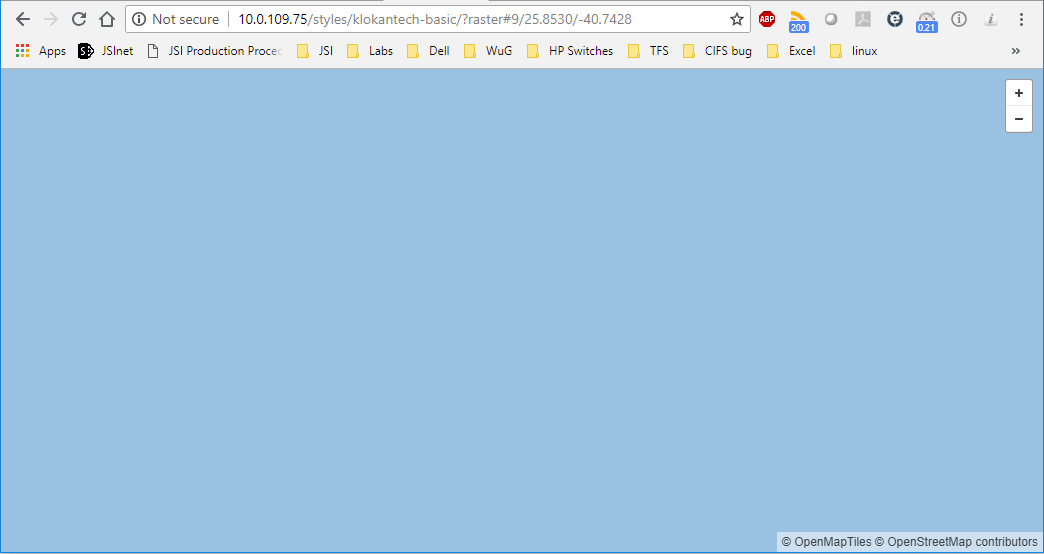The height and width of the screenshot is (554, 1044).
Task: Zoom out on the map
Action: coord(1019,119)
